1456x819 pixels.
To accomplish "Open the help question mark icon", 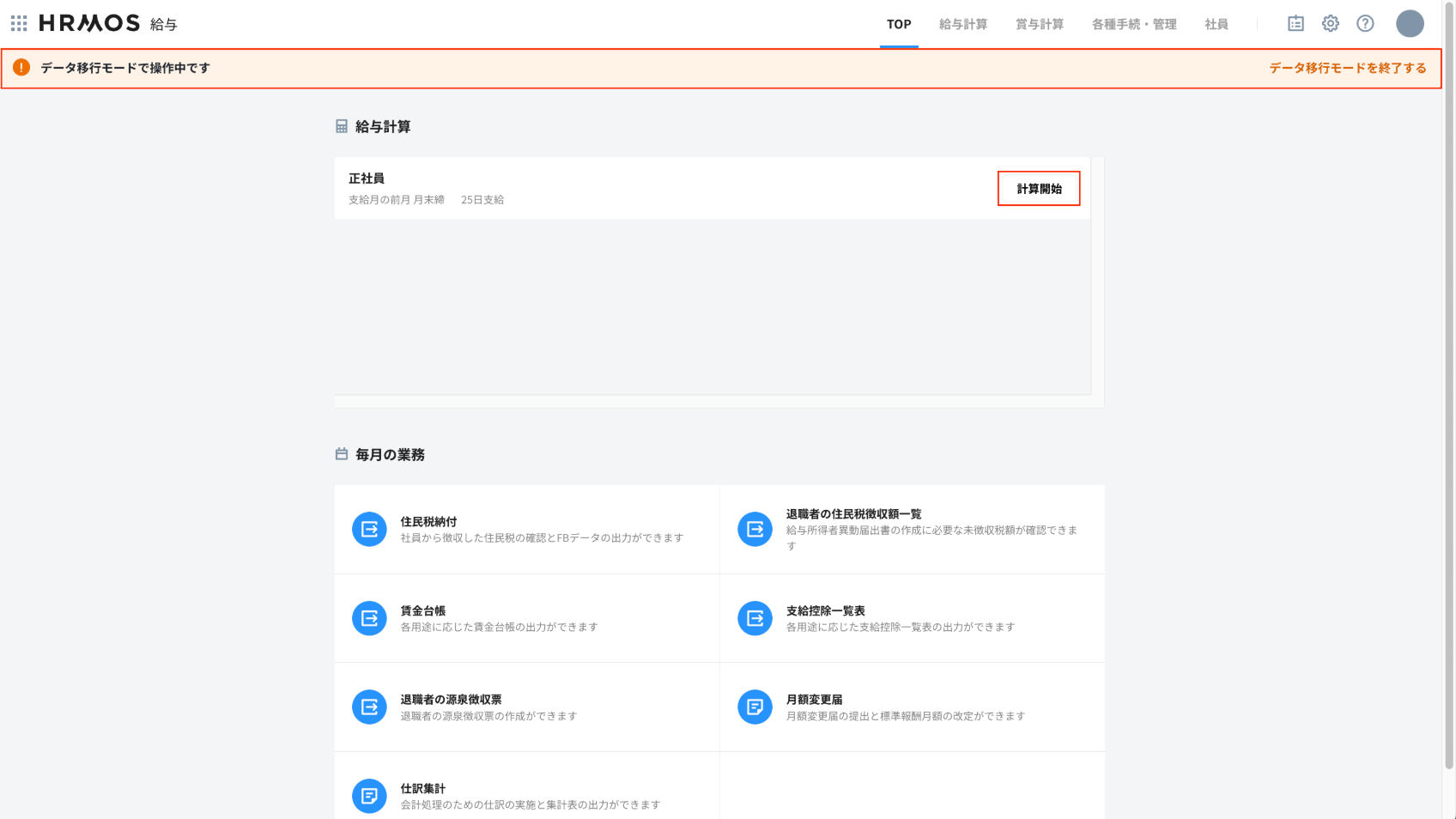I will click(x=1365, y=24).
